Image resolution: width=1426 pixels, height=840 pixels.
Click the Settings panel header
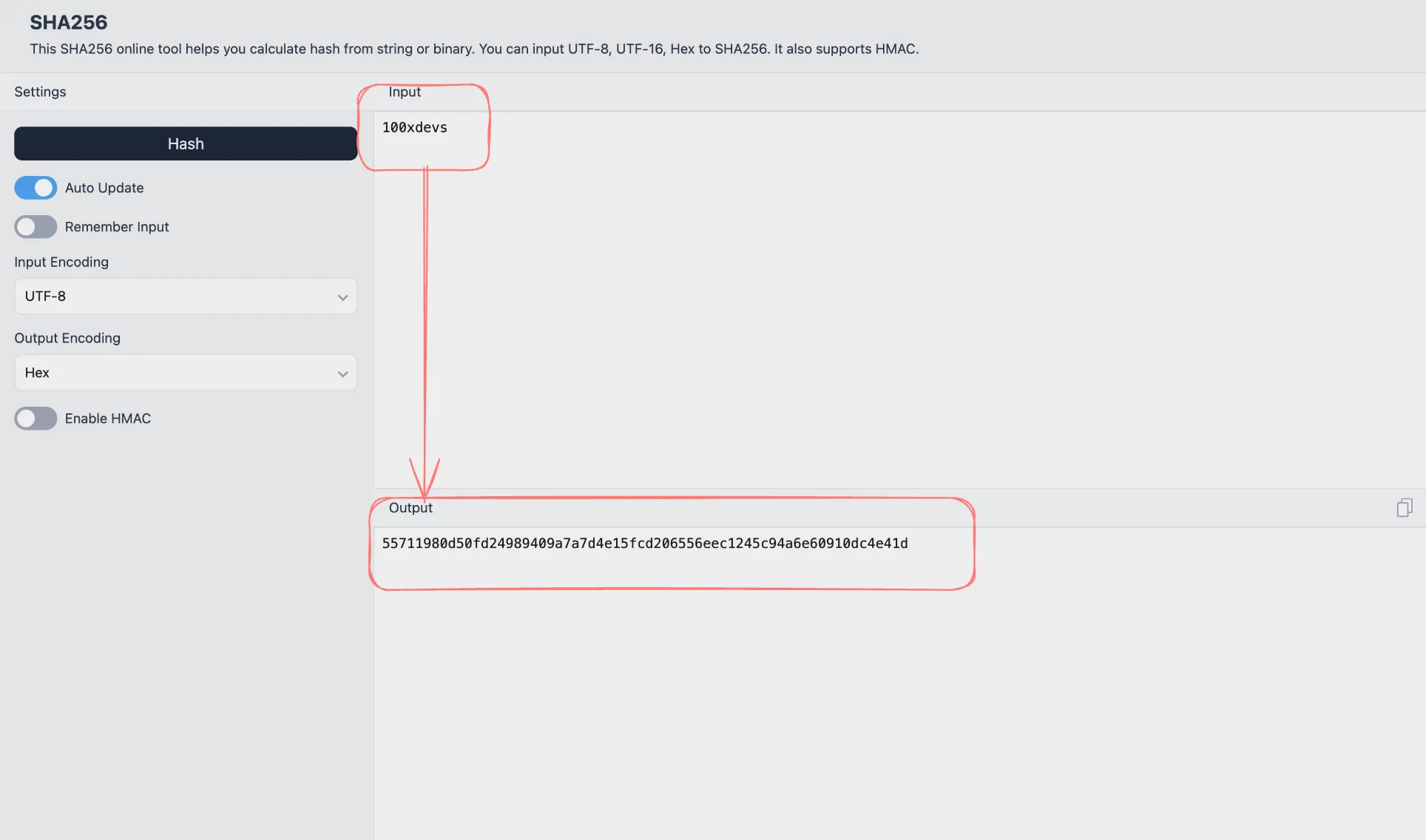click(40, 92)
